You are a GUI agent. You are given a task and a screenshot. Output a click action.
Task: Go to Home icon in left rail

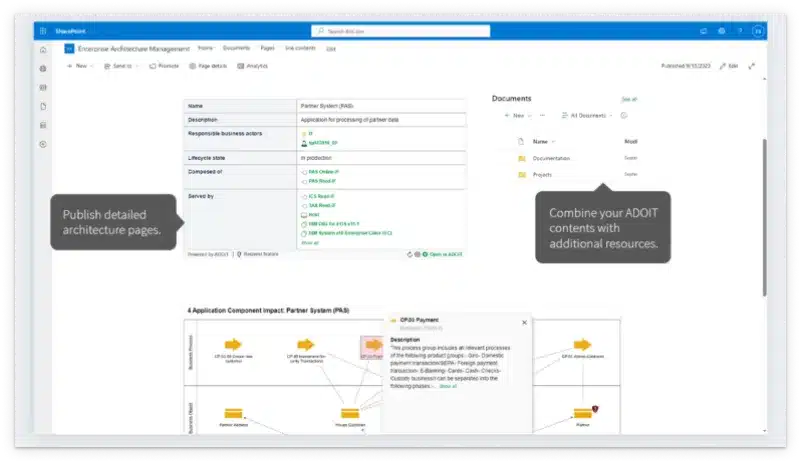coord(43,50)
